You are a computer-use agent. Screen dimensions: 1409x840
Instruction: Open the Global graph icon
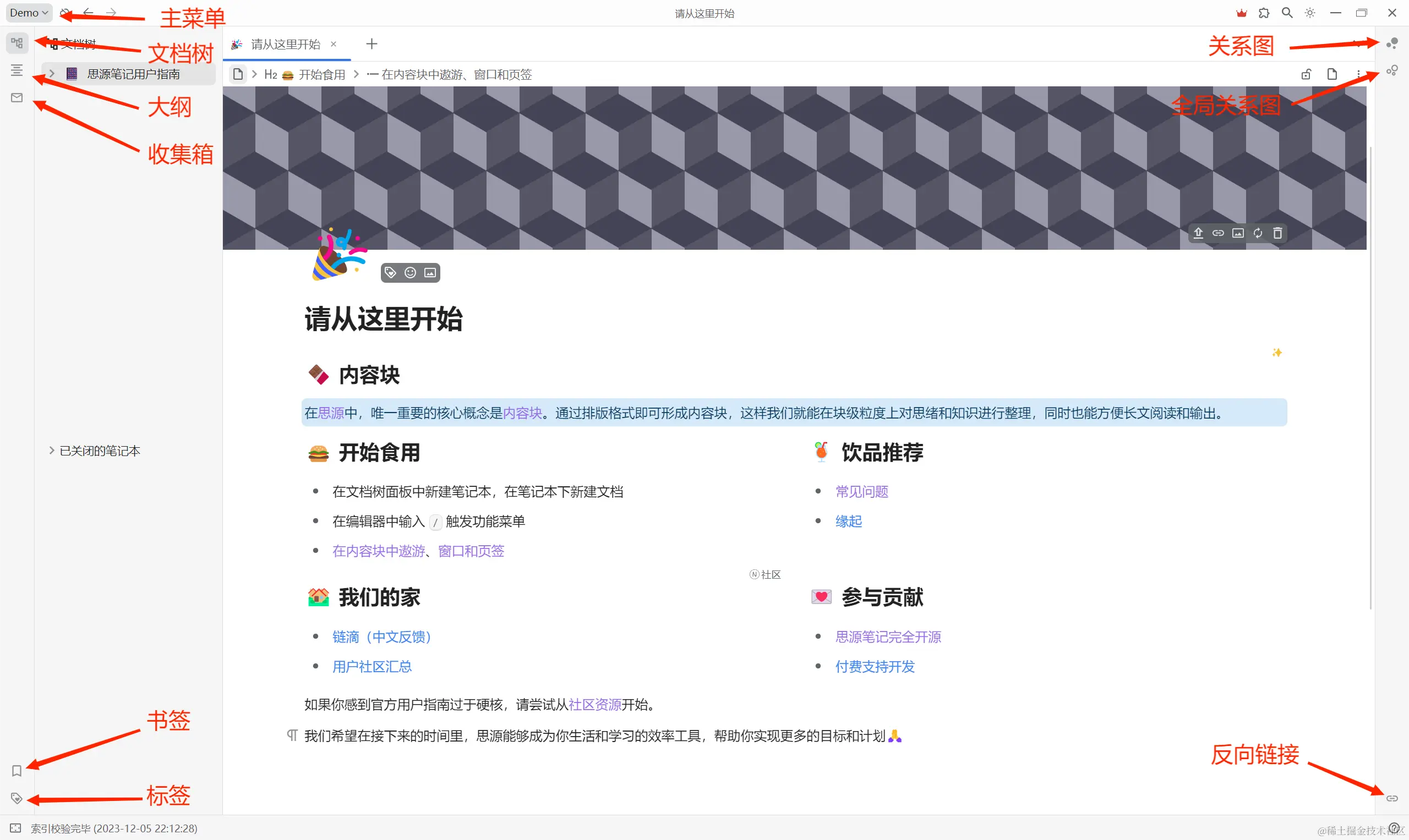1391,71
